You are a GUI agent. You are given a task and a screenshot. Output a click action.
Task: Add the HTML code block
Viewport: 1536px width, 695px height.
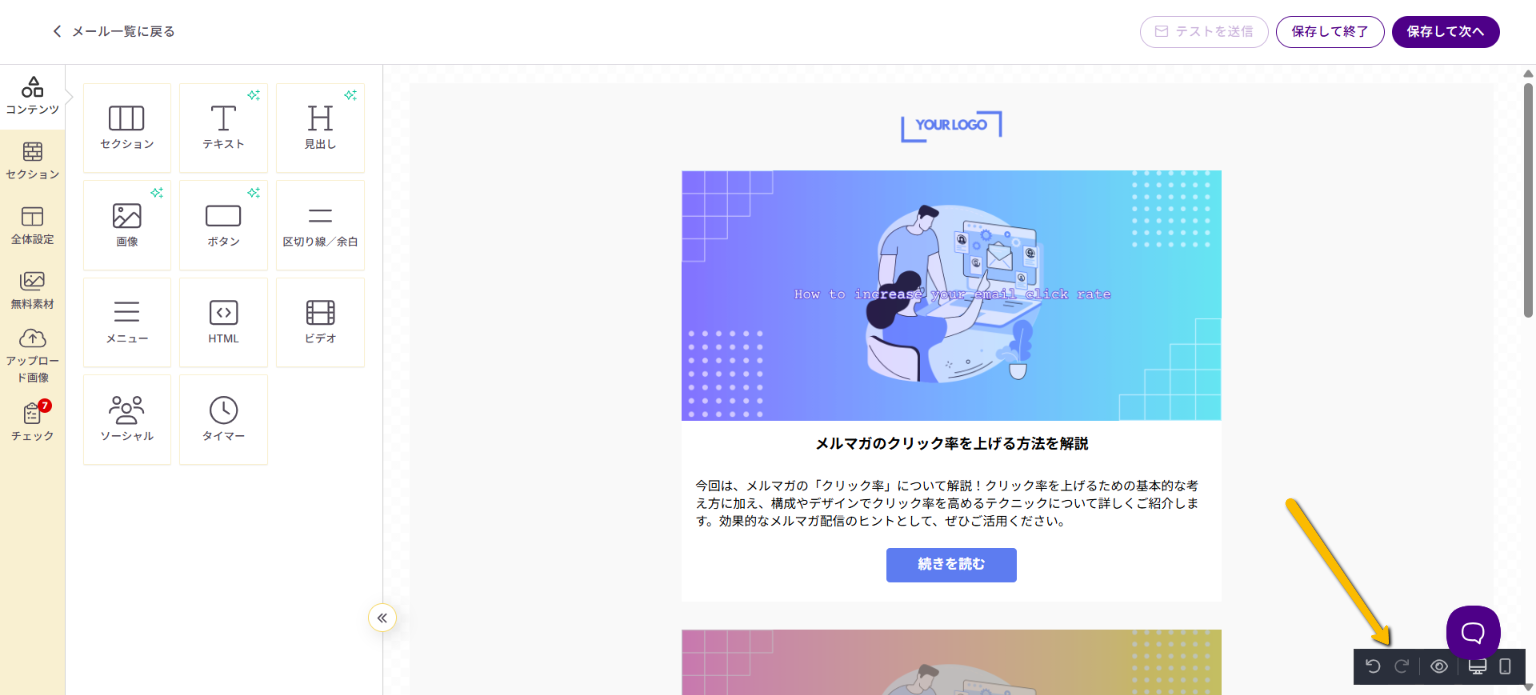click(x=223, y=322)
